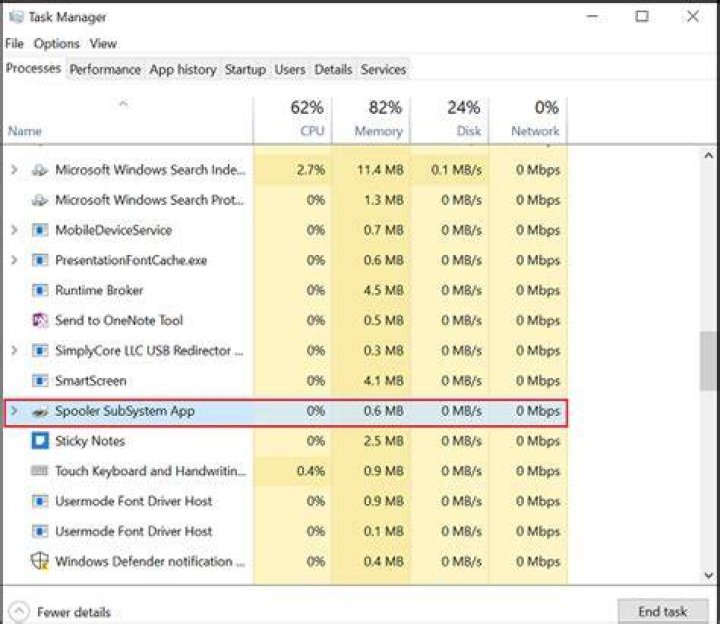The width and height of the screenshot is (720, 624).
Task: Select the Processes tab
Action: tap(34, 68)
